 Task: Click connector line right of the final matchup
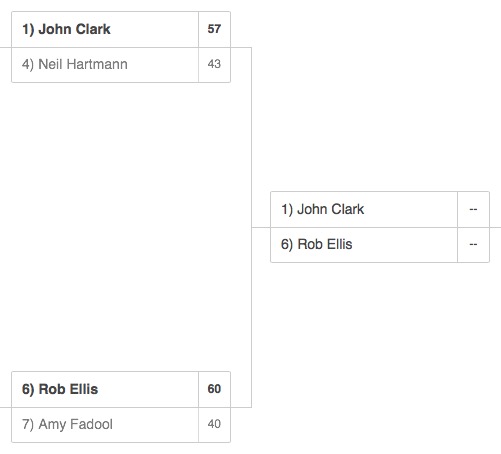click(x=495, y=227)
